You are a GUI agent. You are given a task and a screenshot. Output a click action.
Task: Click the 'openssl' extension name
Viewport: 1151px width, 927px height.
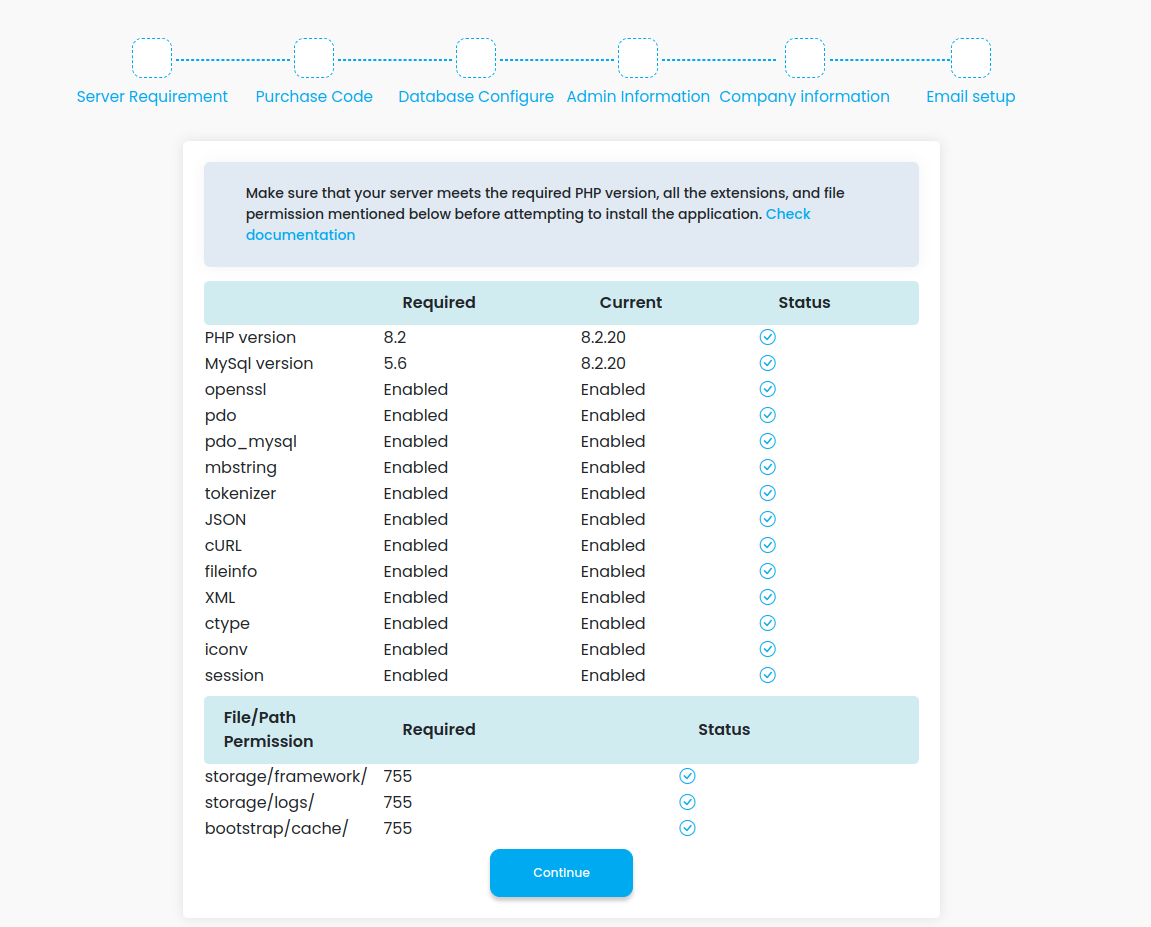tap(236, 390)
